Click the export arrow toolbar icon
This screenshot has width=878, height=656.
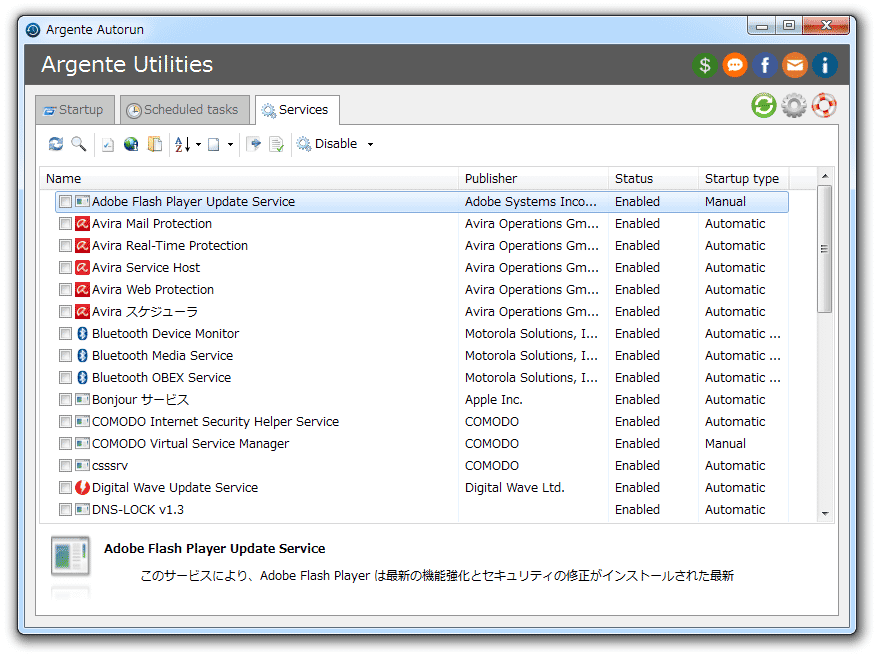click(254, 144)
